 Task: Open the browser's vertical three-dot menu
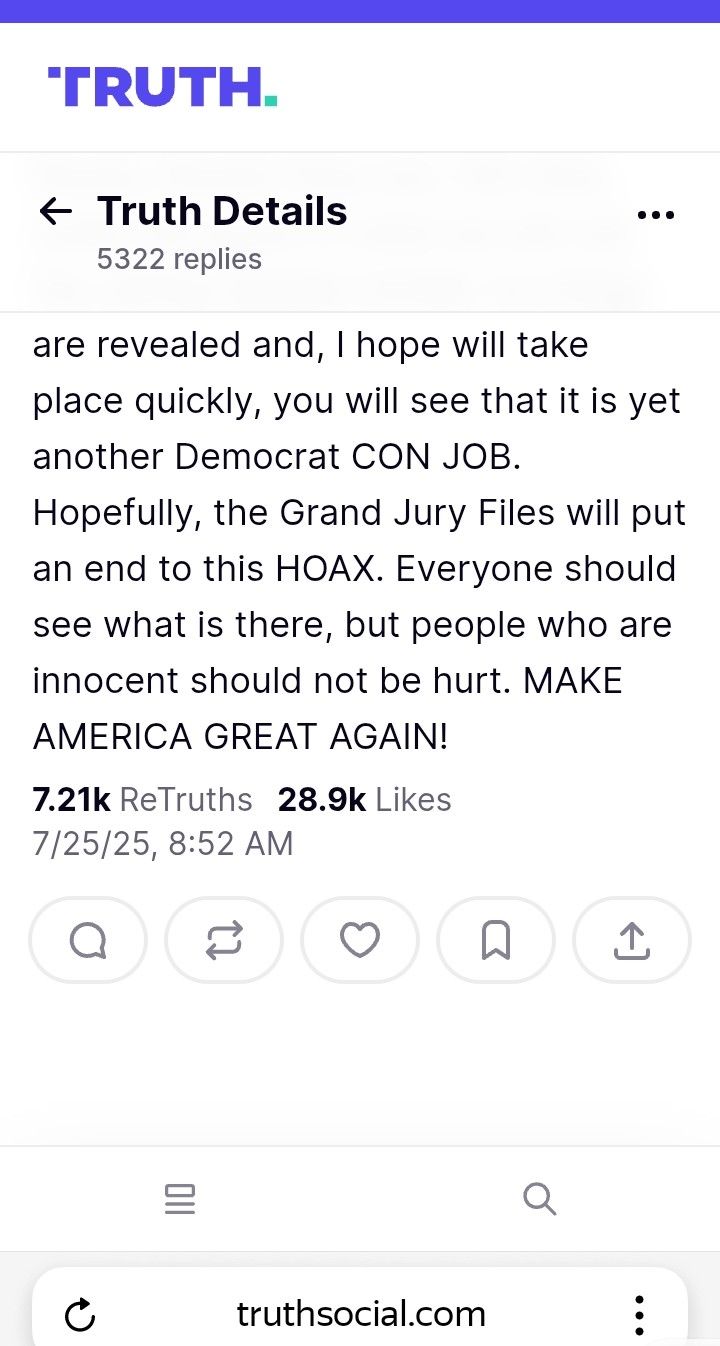click(x=639, y=1314)
